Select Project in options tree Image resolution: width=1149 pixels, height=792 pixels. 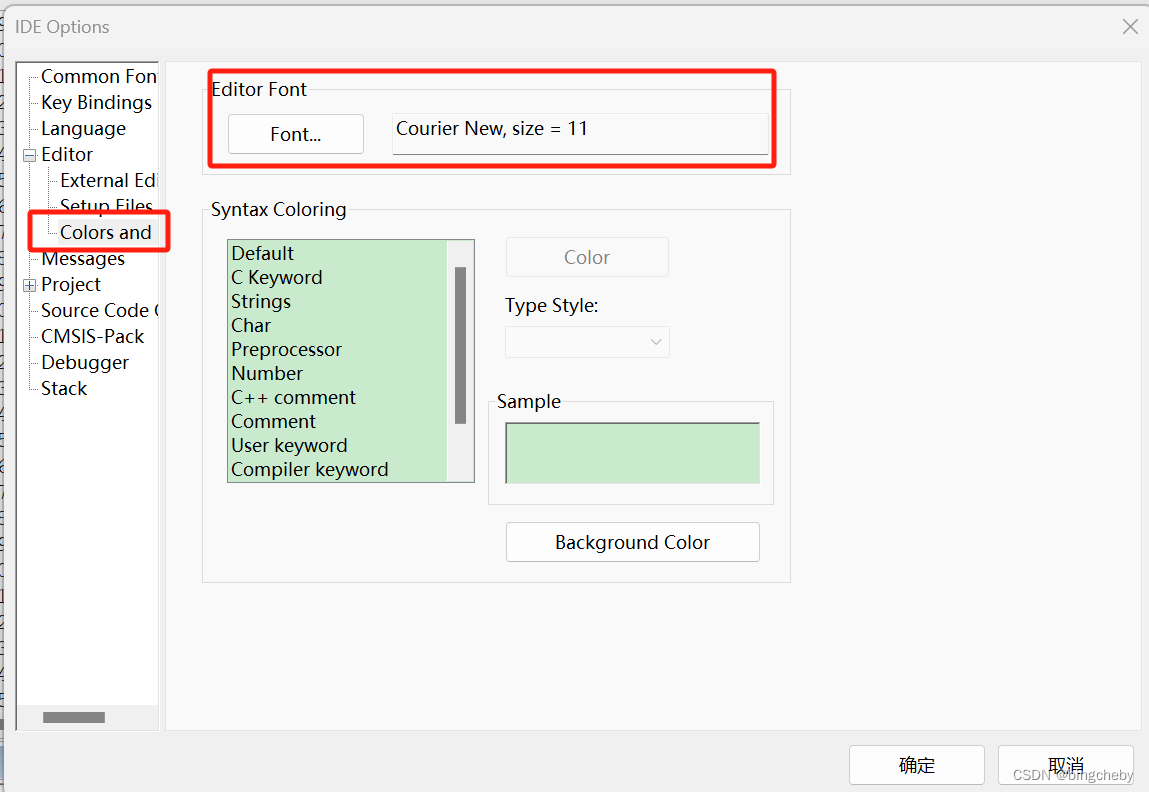[x=70, y=284]
